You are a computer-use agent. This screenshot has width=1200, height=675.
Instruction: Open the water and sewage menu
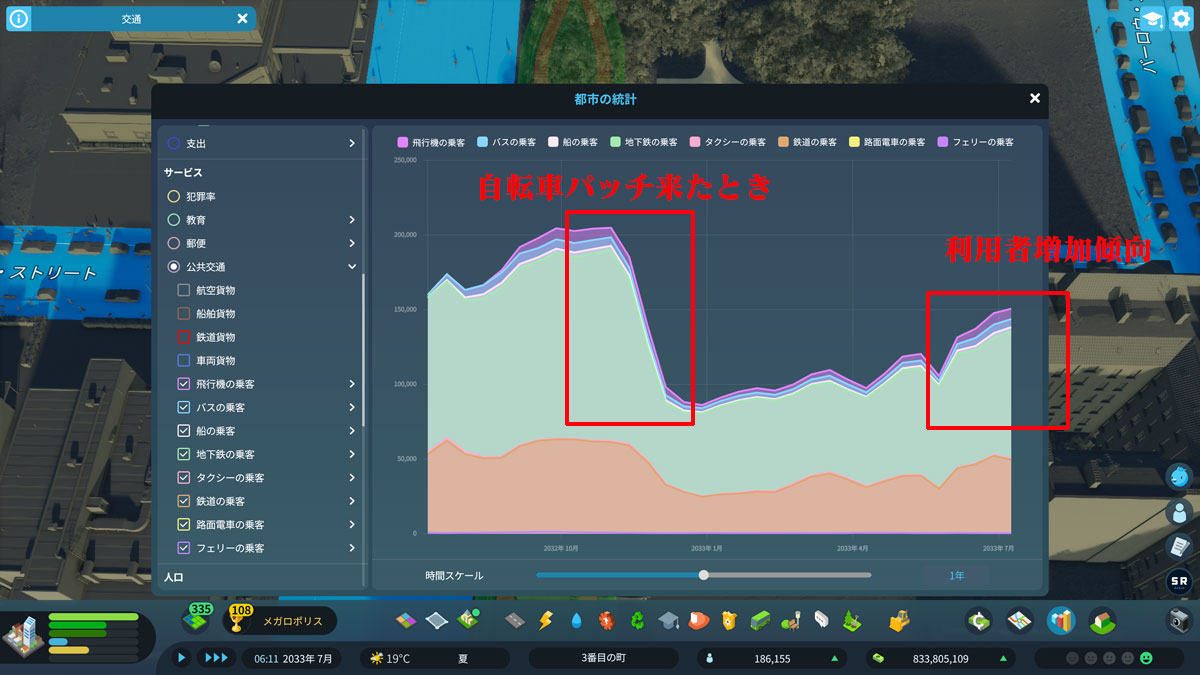(576, 621)
